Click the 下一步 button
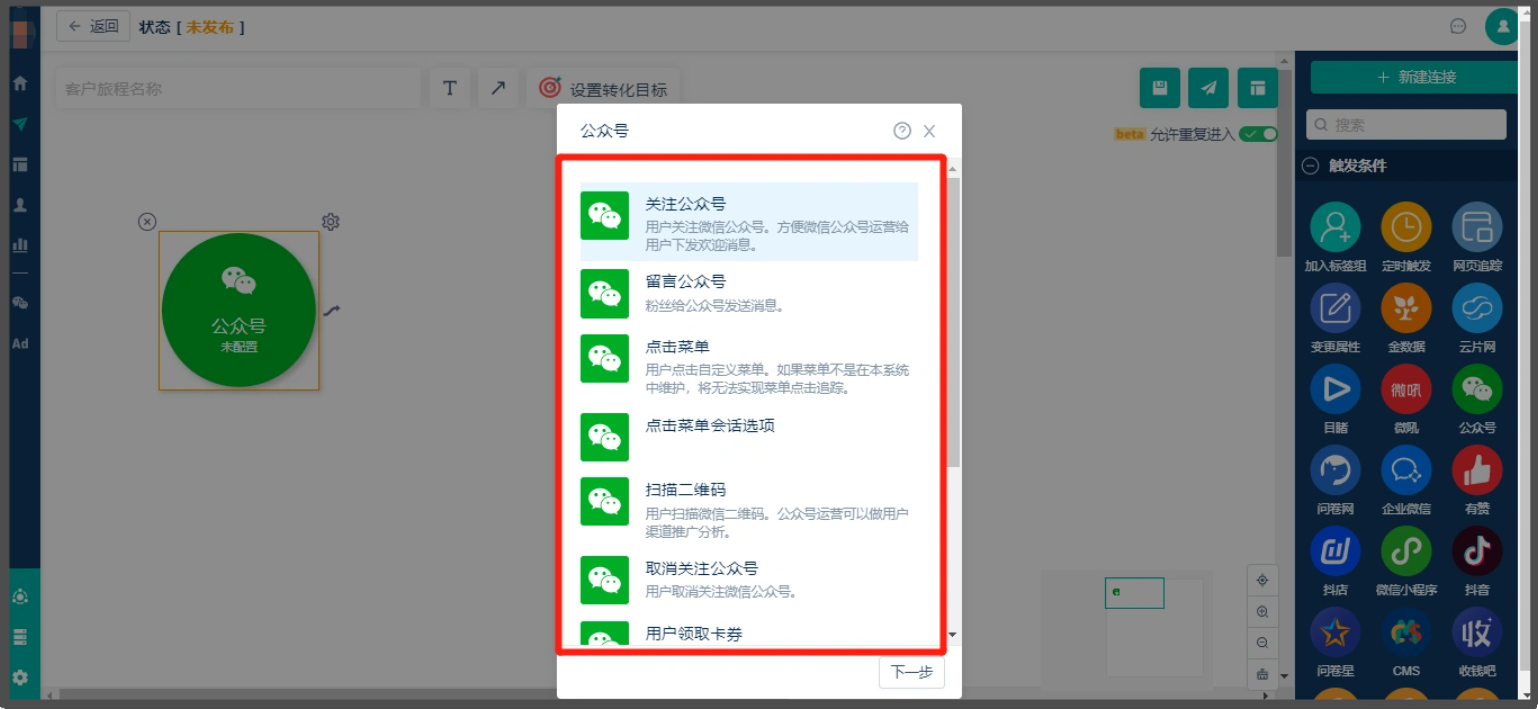The image size is (1538, 710). pyautogui.click(x=912, y=672)
